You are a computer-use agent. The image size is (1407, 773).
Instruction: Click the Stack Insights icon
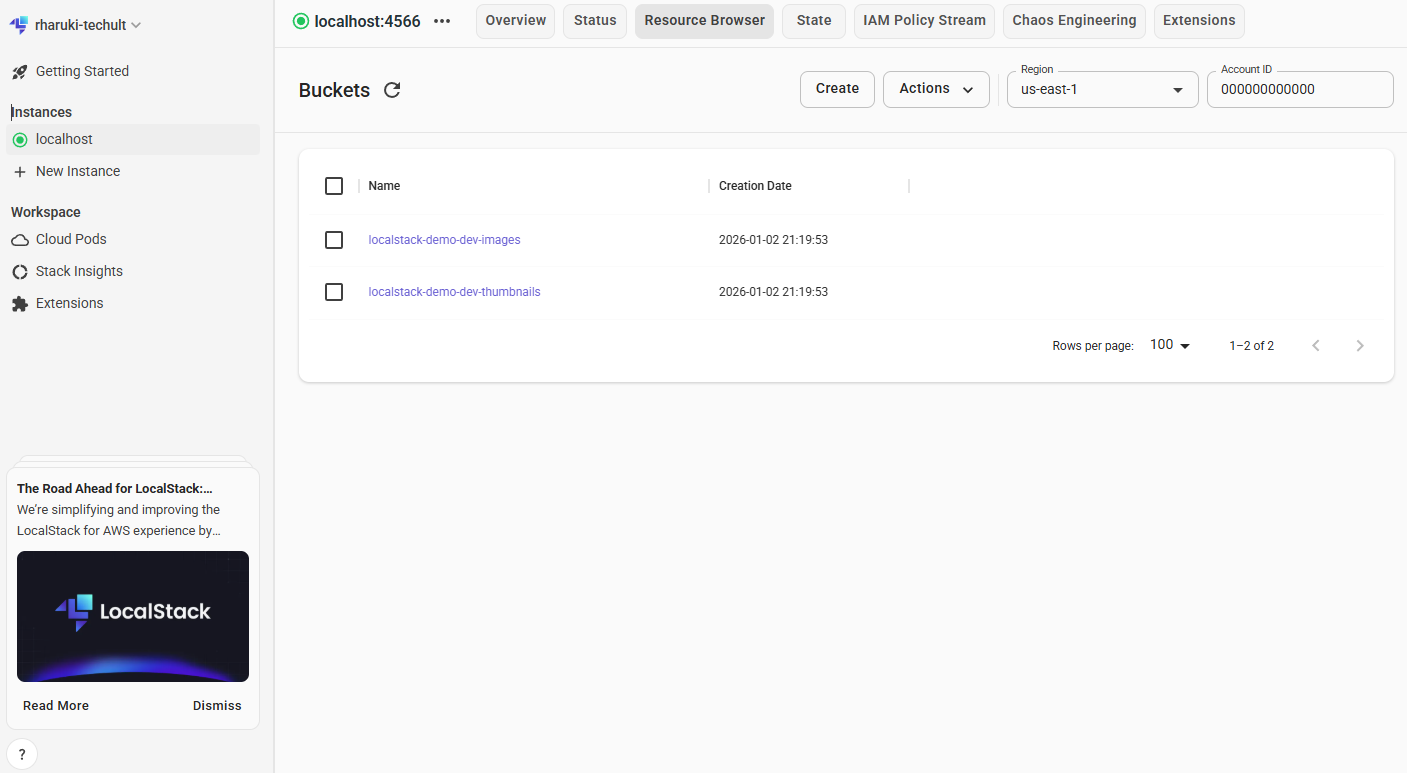pos(19,272)
